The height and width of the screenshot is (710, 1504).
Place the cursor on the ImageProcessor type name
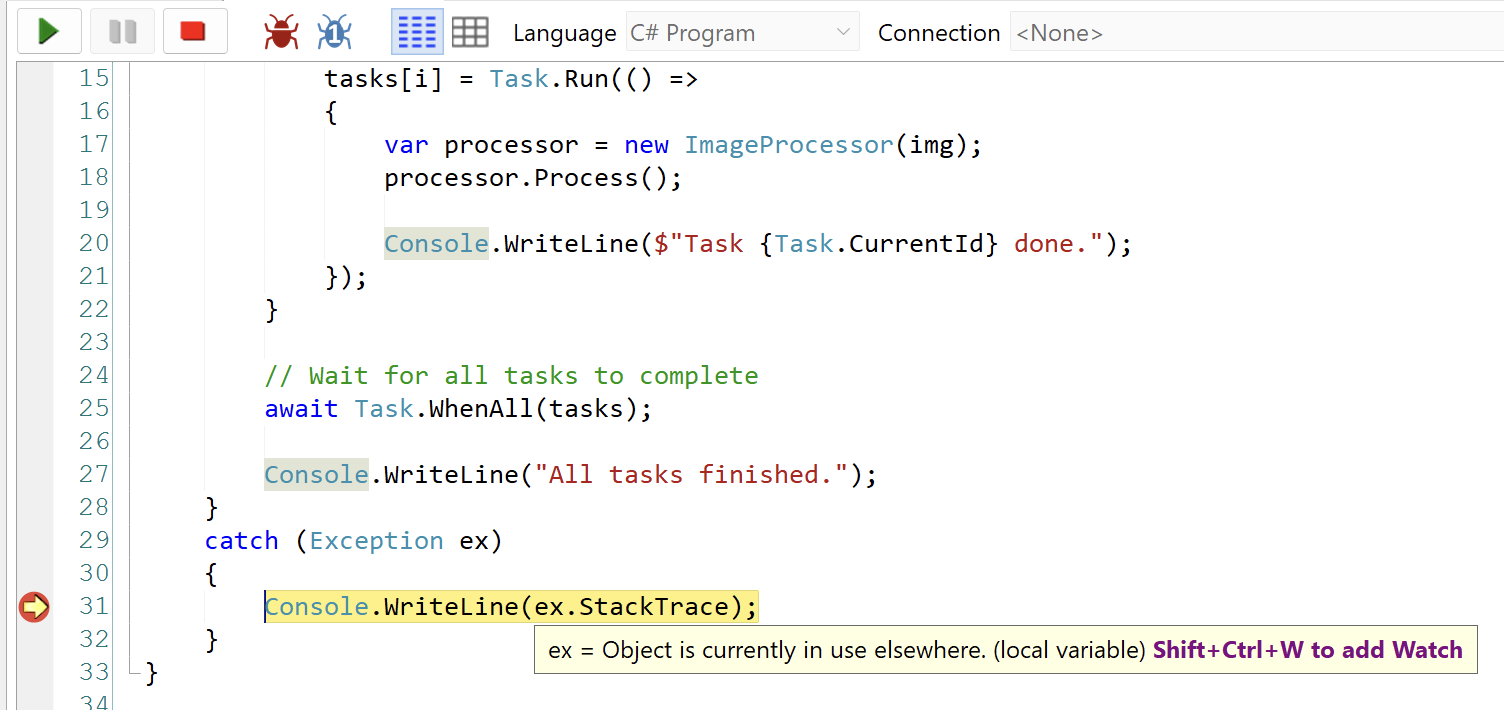click(788, 145)
